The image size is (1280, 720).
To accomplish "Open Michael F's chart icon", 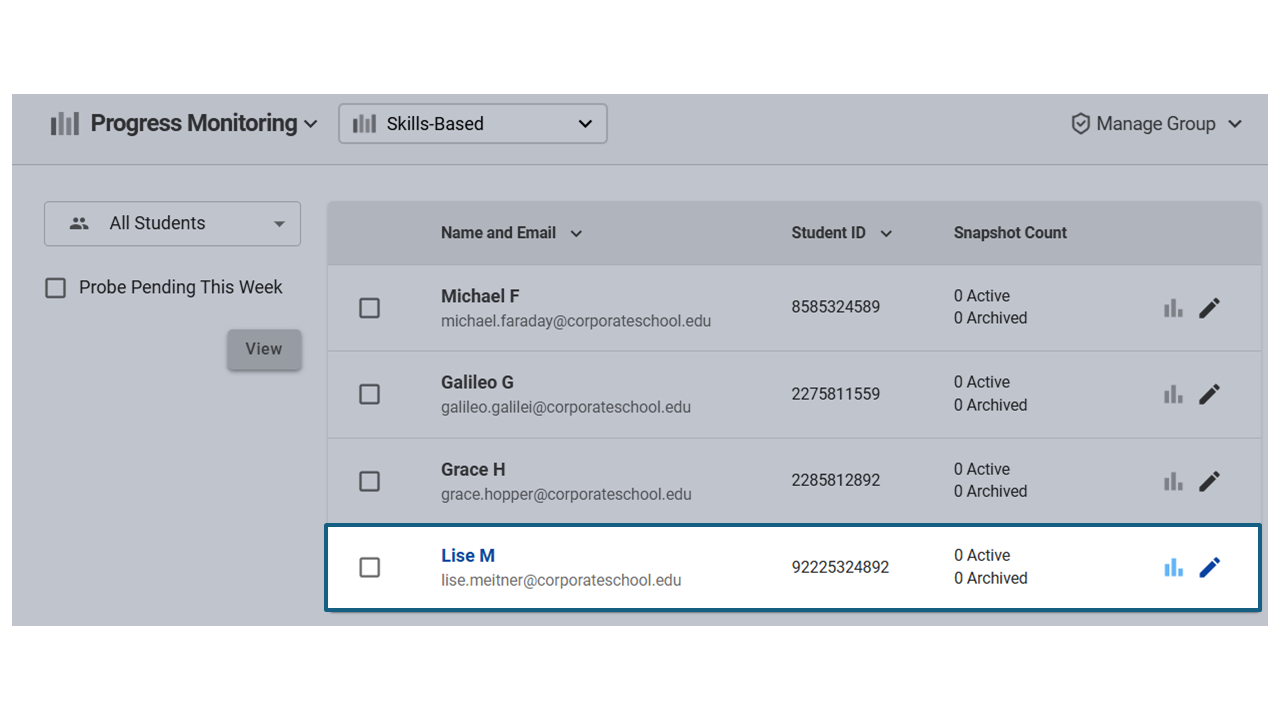I will click(1173, 308).
